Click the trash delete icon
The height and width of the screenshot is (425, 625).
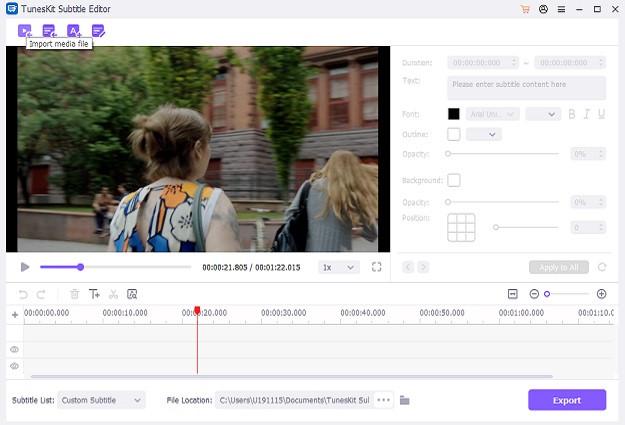pyautogui.click(x=75, y=294)
